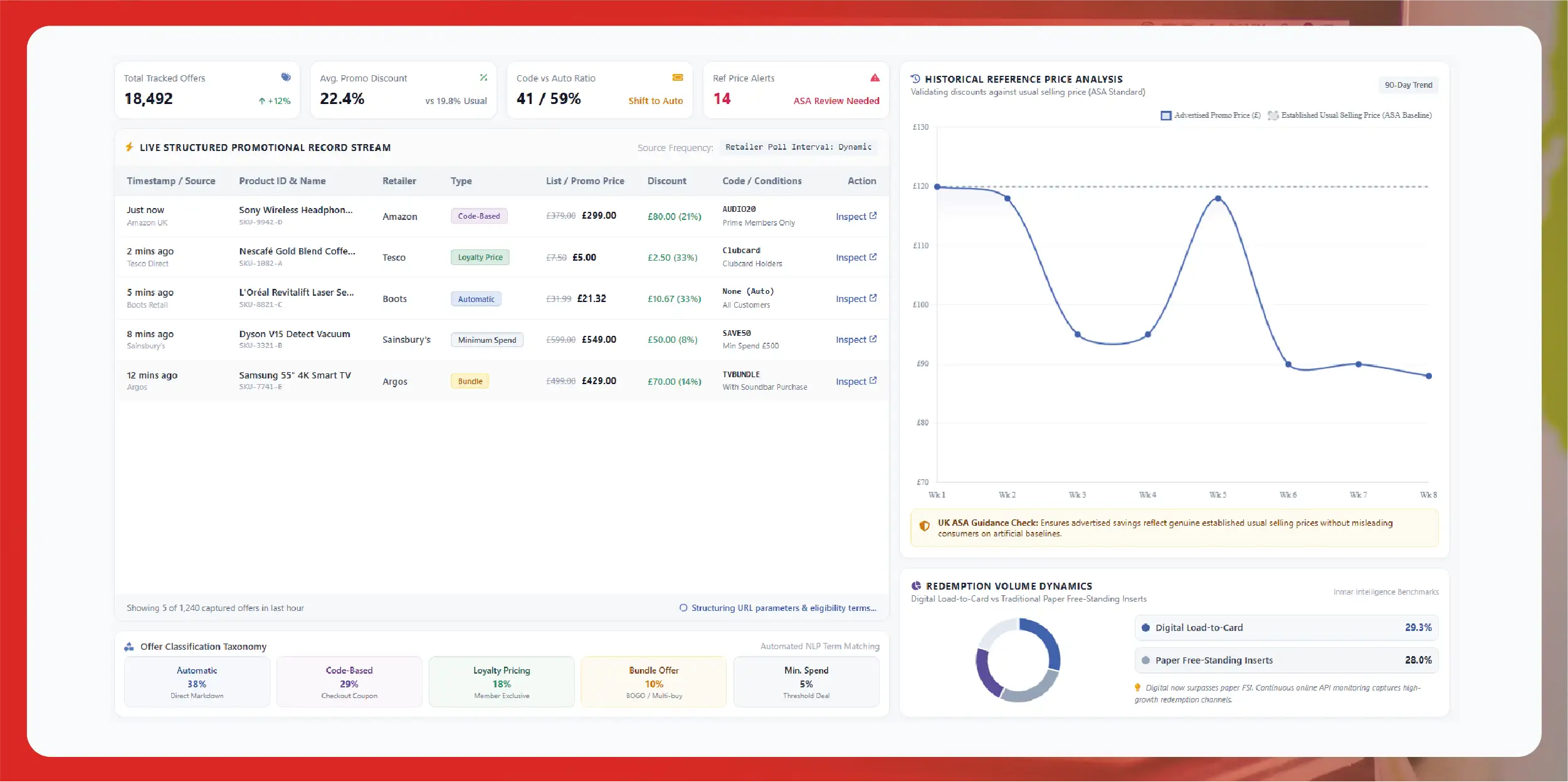The width and height of the screenshot is (1568, 782).
Task: Click the tag icon in Total Tracked Offers card
Action: 286,77
